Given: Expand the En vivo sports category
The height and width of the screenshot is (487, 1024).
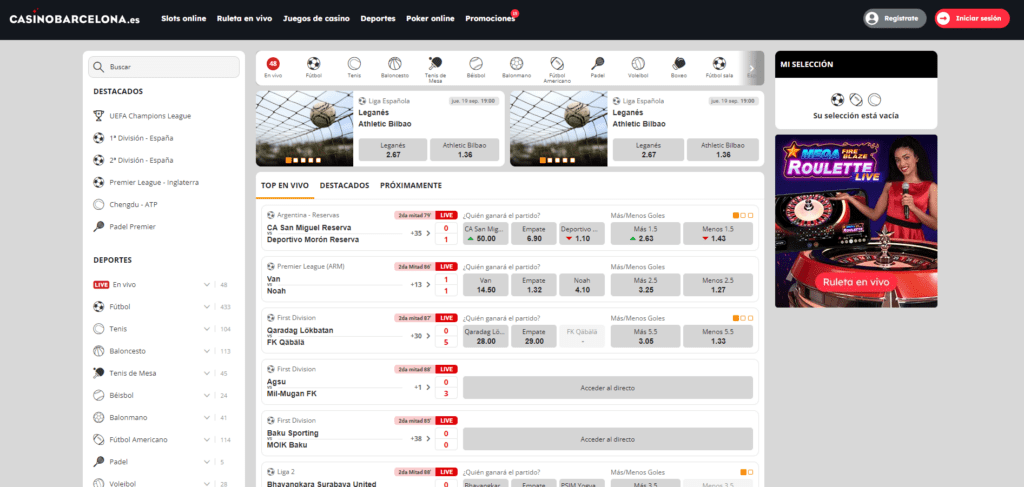Looking at the screenshot, I should [x=207, y=285].
